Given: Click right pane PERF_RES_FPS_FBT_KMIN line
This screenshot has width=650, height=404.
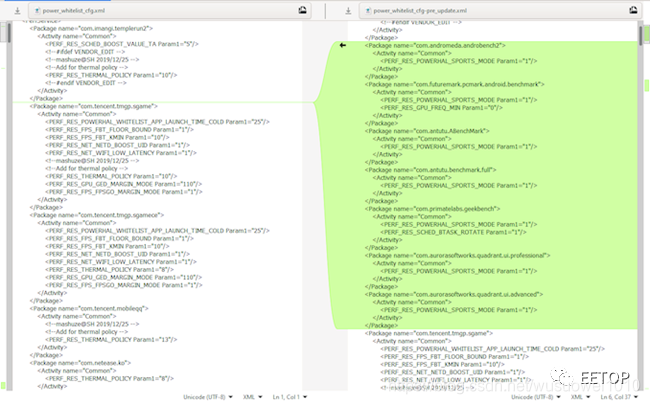Looking at the screenshot, I should point(442,364).
